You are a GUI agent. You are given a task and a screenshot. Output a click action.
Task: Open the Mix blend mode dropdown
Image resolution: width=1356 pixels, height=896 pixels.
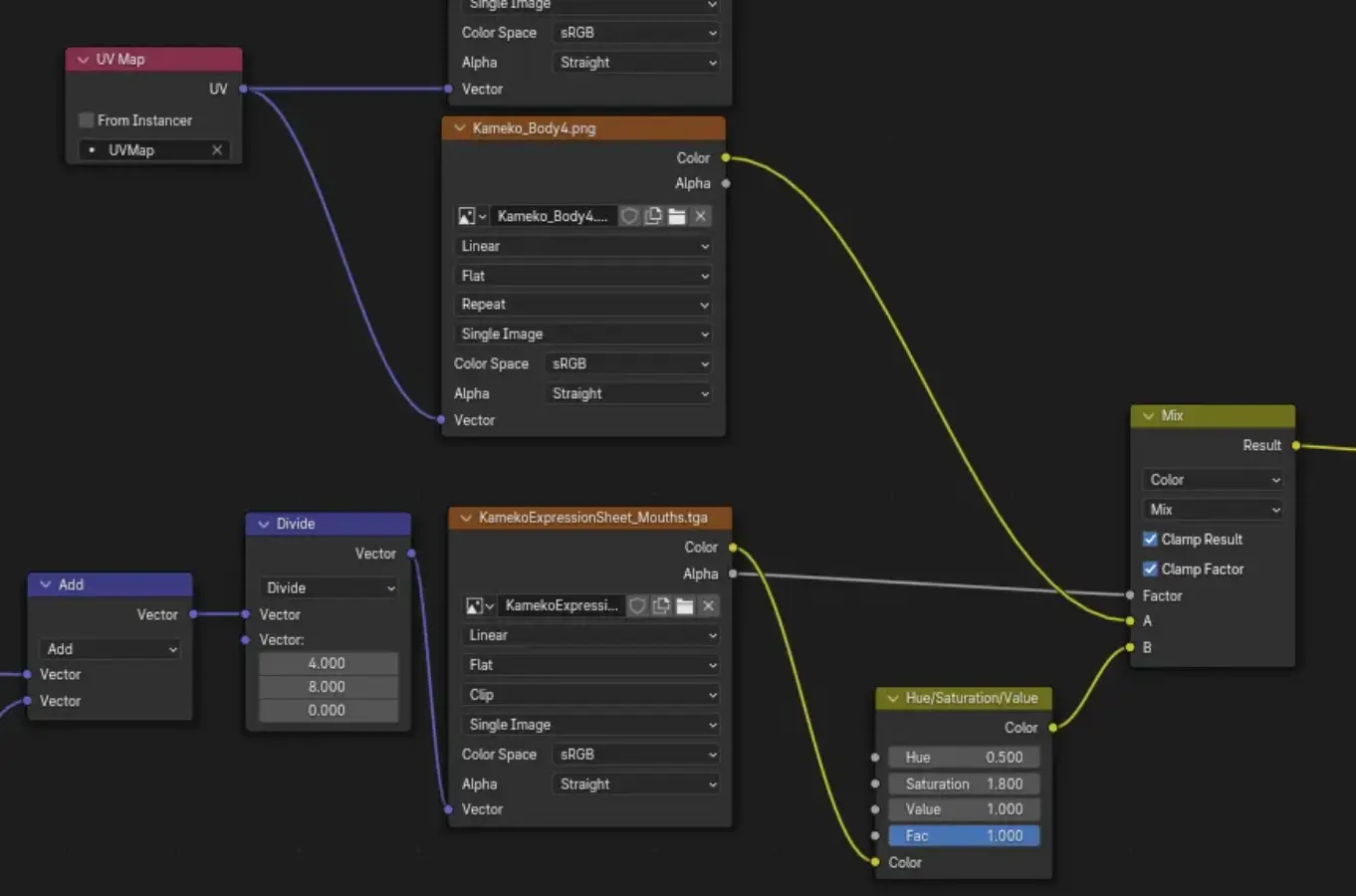pyautogui.click(x=1214, y=510)
